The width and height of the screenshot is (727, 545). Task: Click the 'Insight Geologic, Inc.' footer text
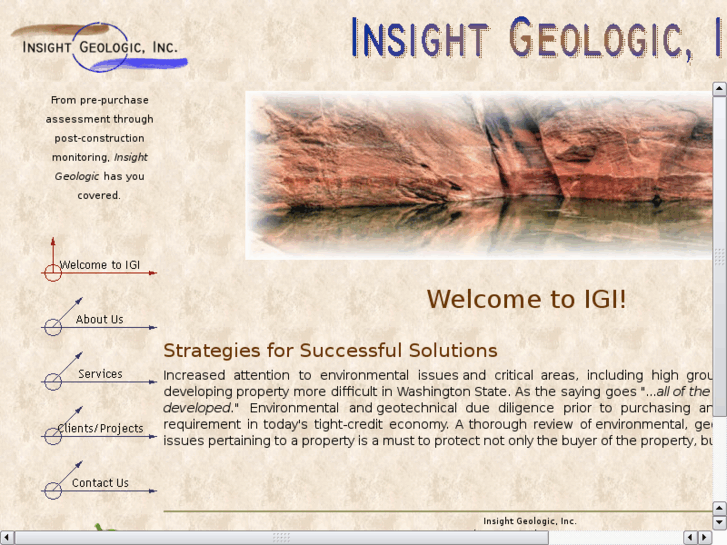pyautogui.click(x=530, y=521)
